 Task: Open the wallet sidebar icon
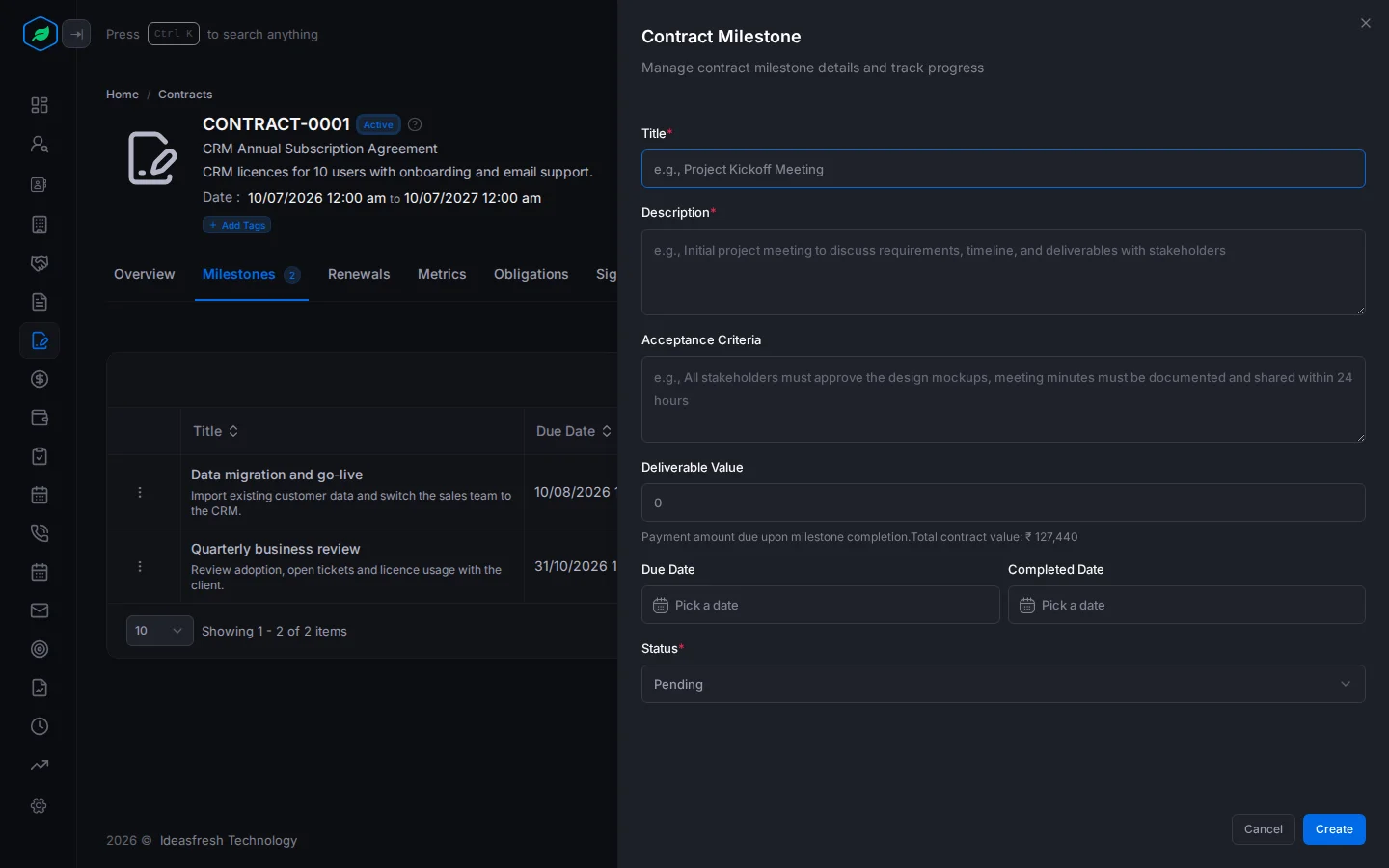pos(40,418)
